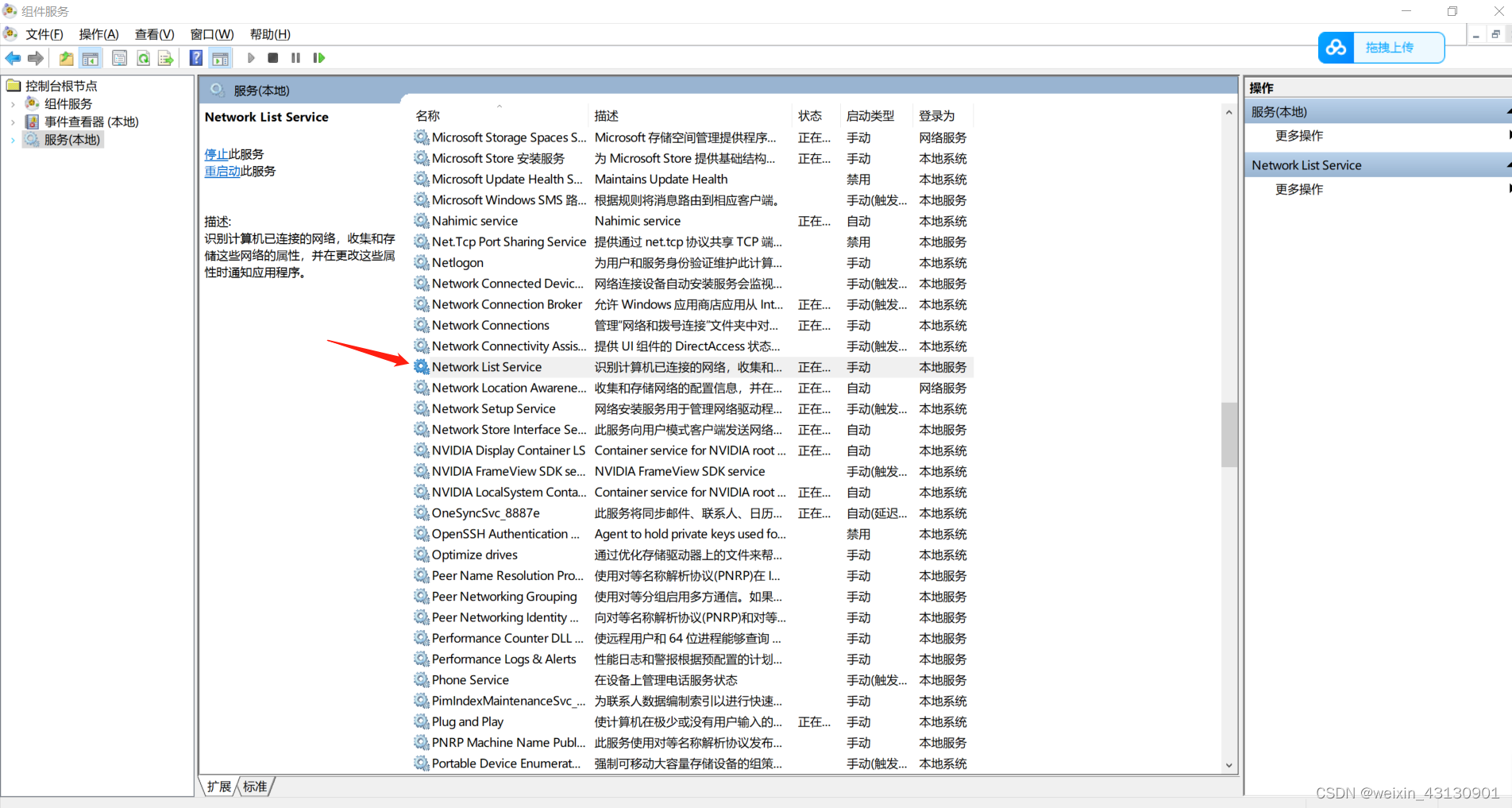Image resolution: width=1512 pixels, height=808 pixels.
Task: Click the services list vertical scrollbar thumb
Action: click(1228, 435)
